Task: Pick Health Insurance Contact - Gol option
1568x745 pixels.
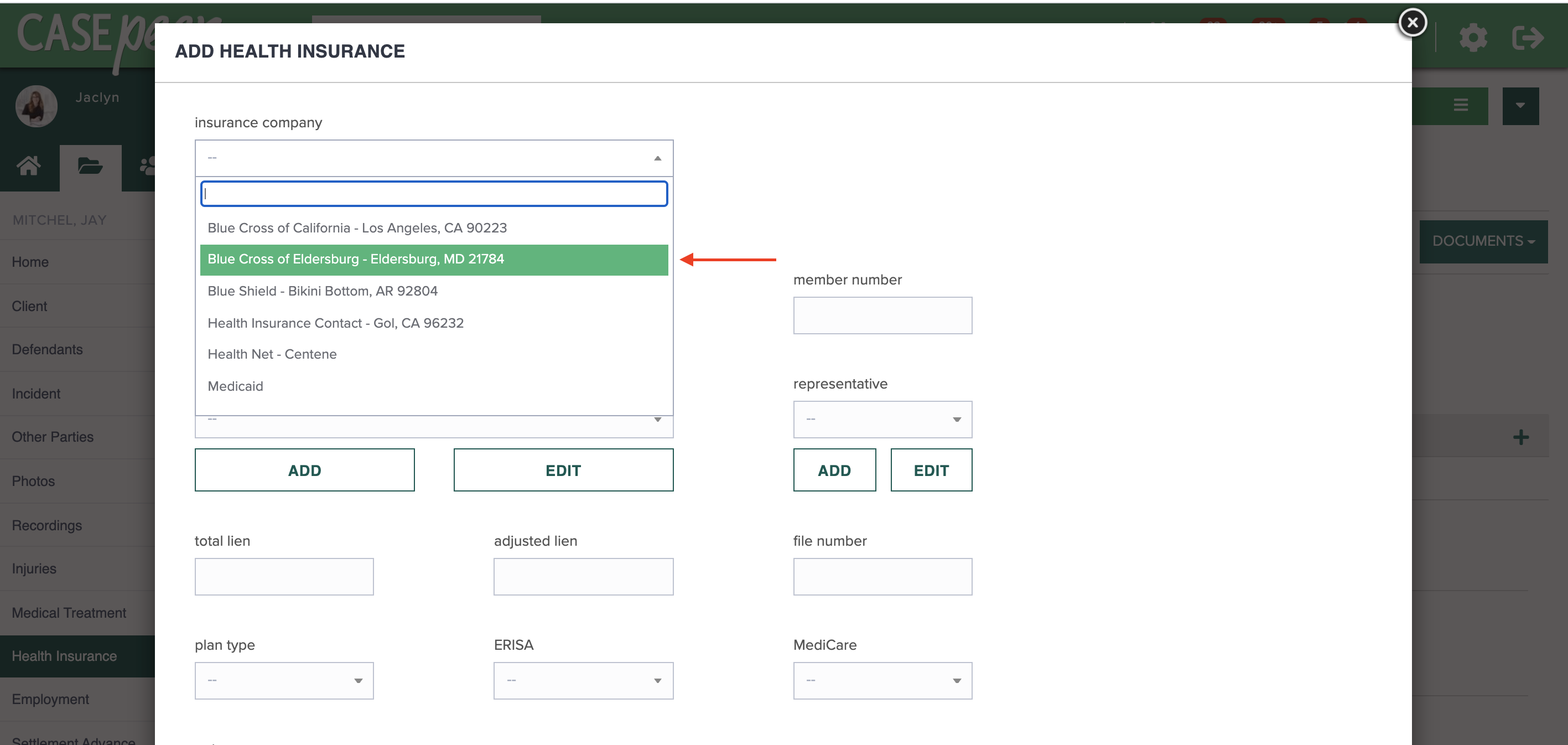Action: click(x=433, y=323)
